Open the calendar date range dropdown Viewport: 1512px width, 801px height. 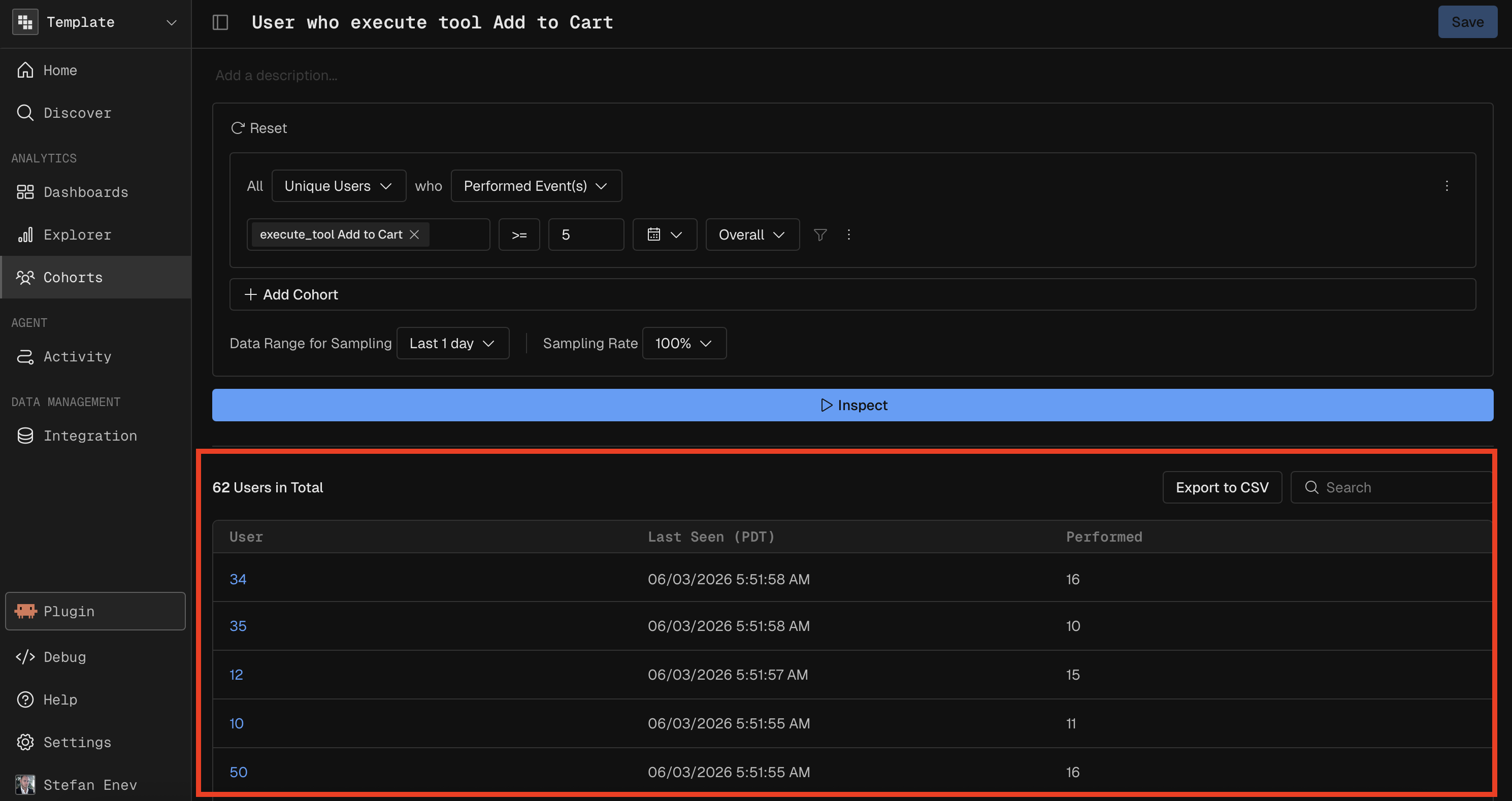[665, 235]
